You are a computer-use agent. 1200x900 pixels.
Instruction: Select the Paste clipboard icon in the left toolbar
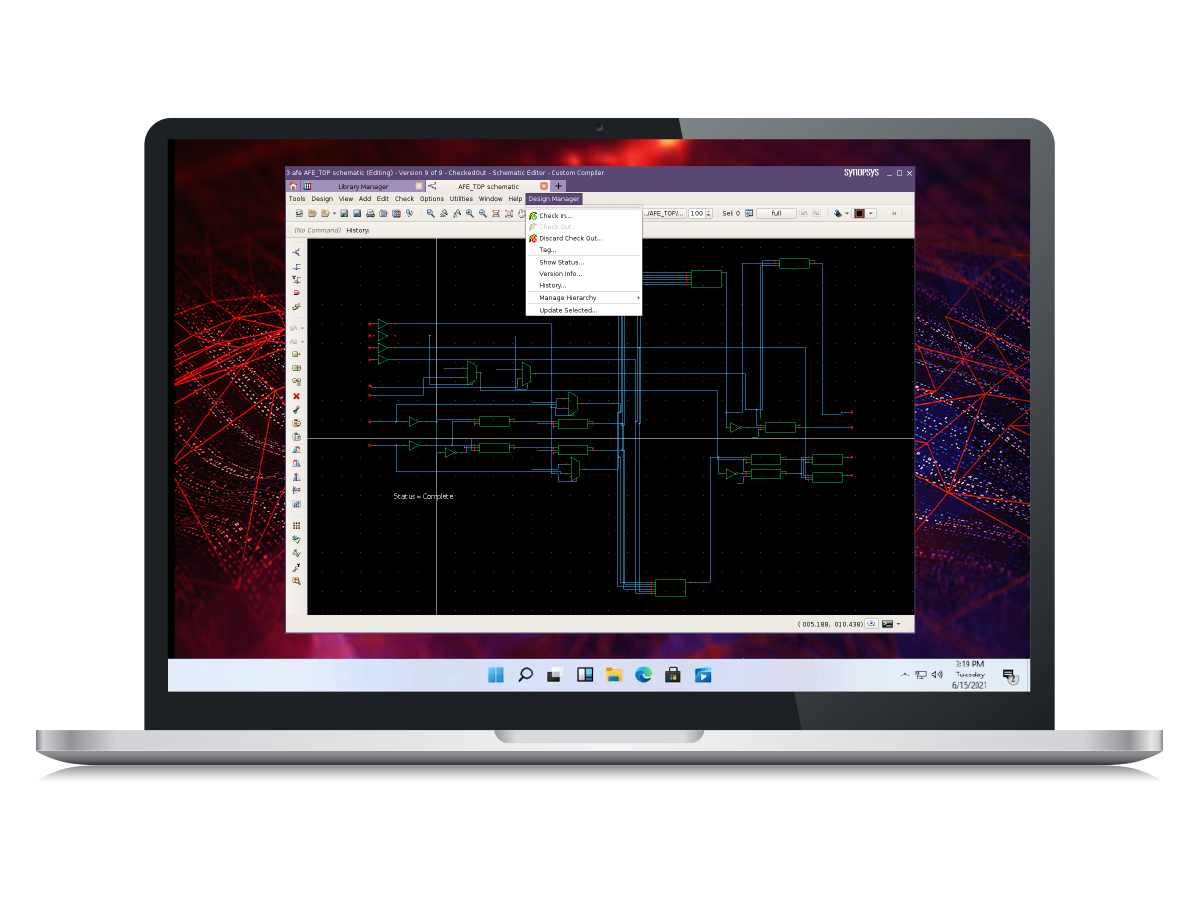[297, 437]
